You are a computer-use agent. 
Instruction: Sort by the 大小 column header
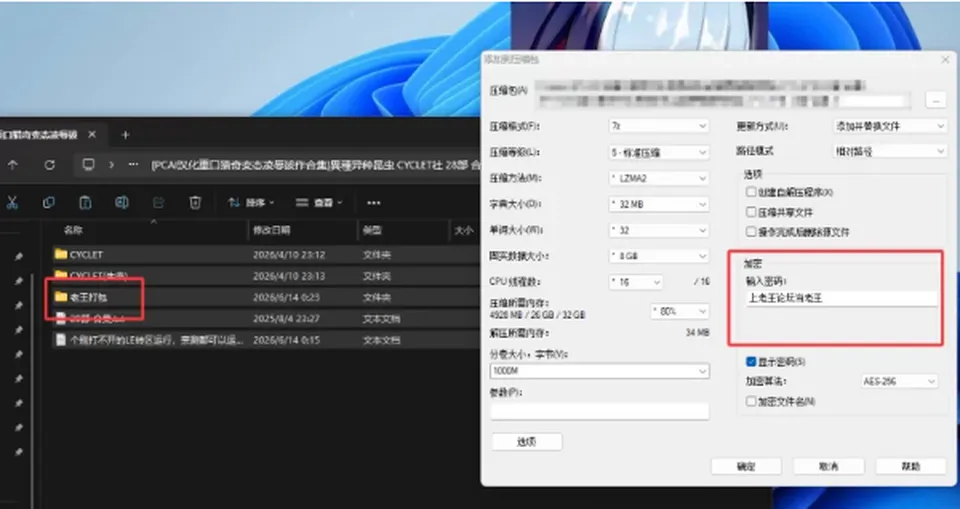(x=463, y=230)
